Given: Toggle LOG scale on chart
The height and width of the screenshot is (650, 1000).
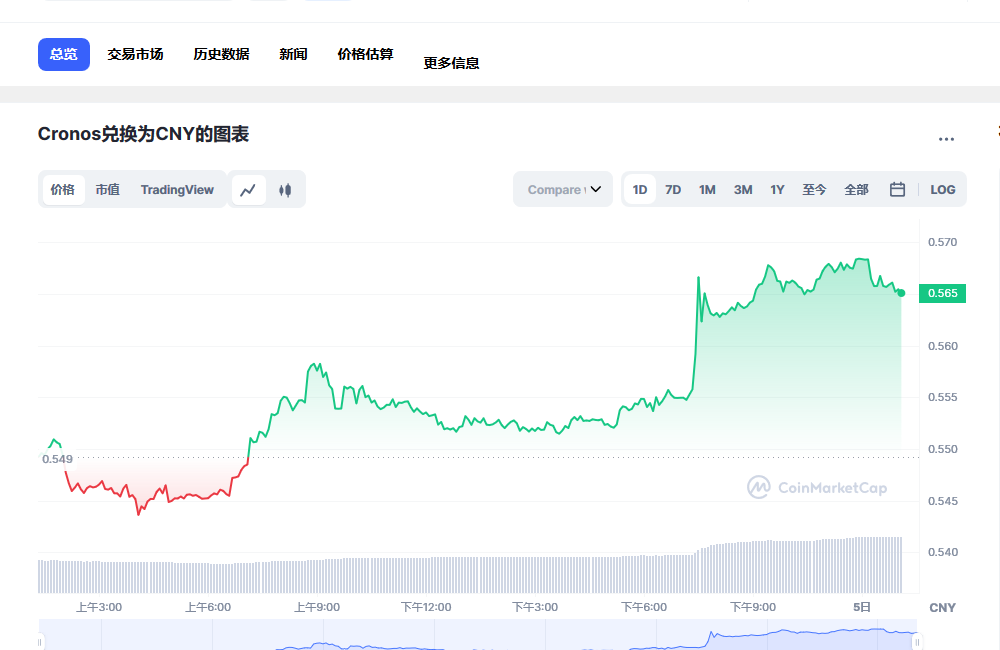Looking at the screenshot, I should tap(943, 189).
